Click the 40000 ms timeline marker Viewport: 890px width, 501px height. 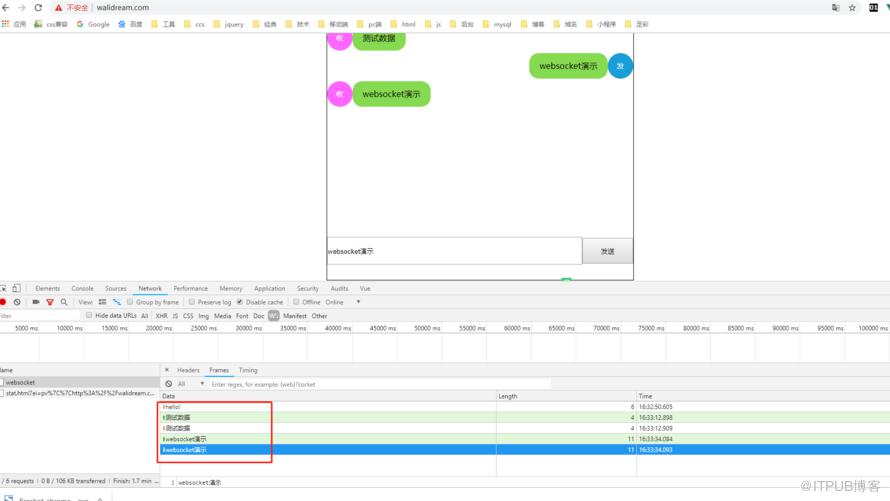point(337,328)
